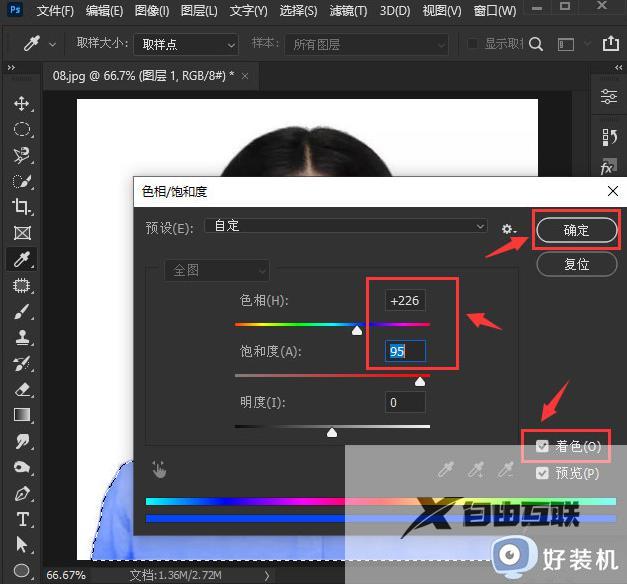Click the 复位 reset button

click(x=577, y=264)
